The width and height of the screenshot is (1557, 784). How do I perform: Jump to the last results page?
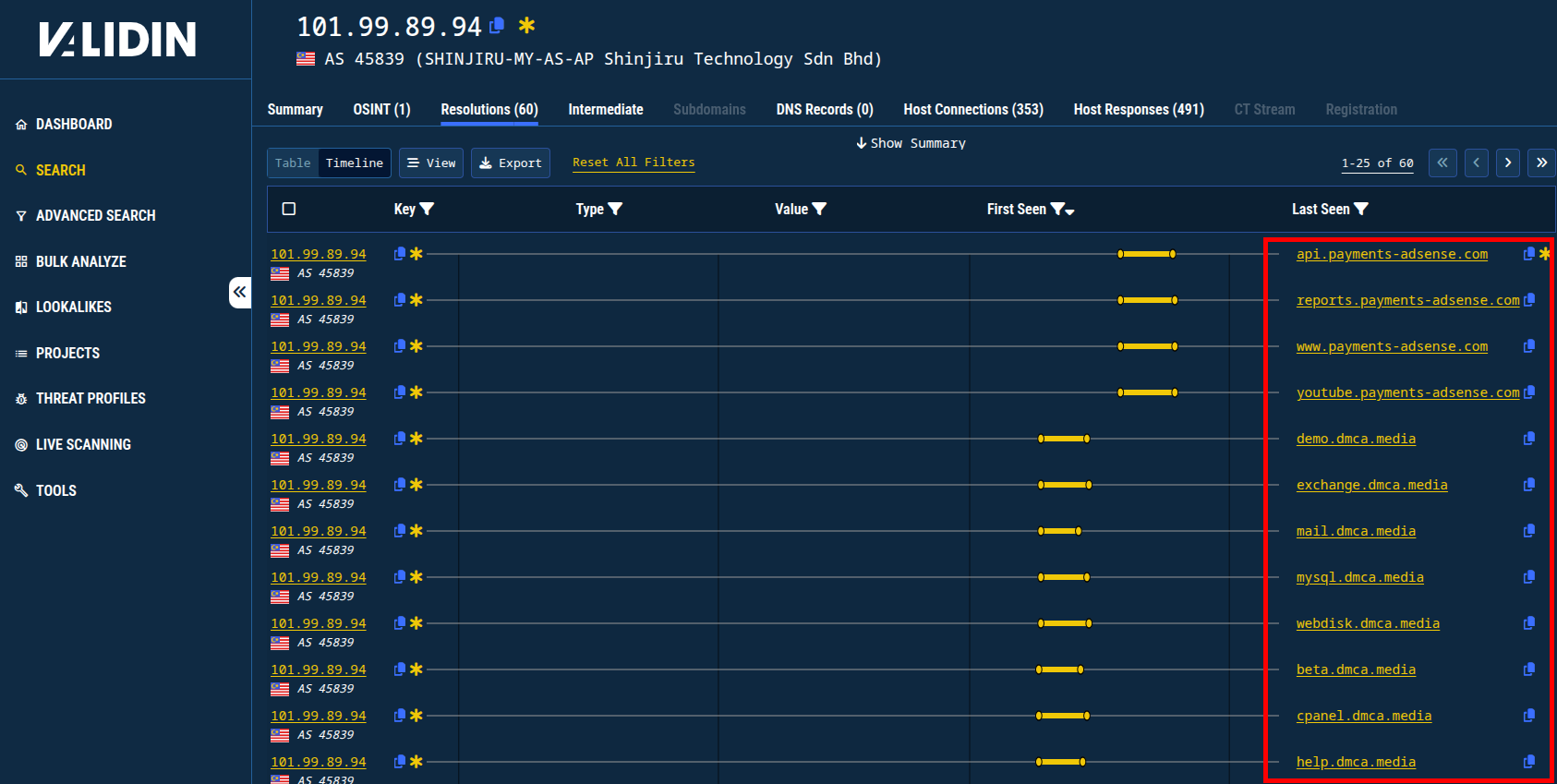point(1541,163)
